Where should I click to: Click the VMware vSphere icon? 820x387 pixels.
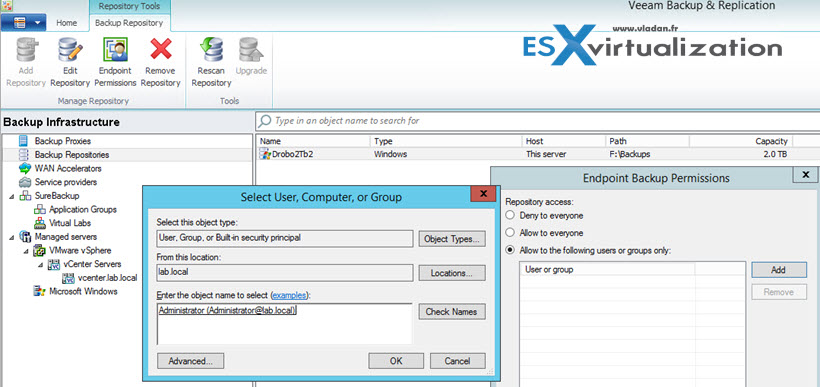40,251
